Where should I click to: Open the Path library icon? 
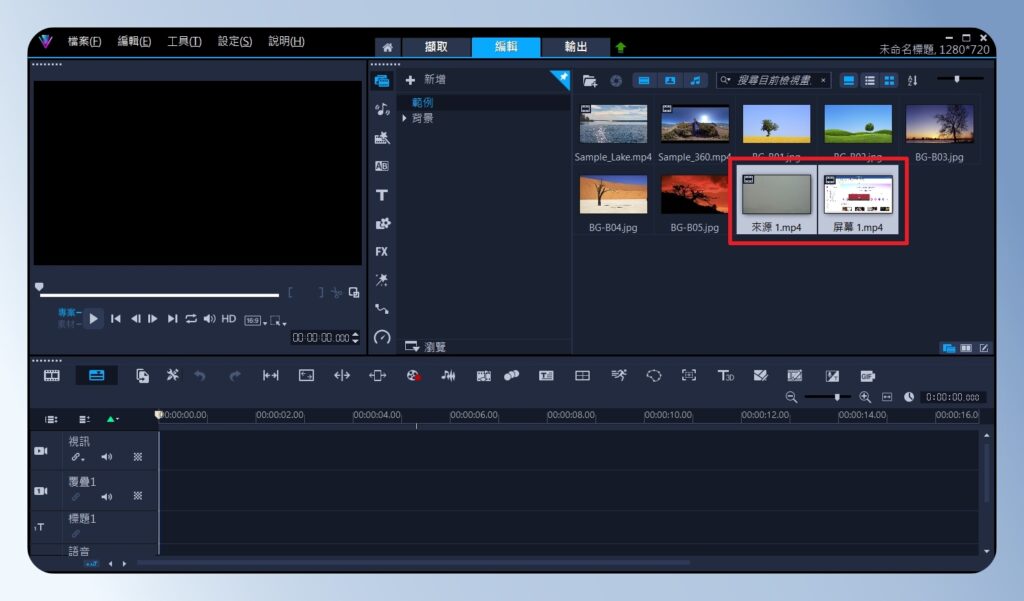coord(382,309)
